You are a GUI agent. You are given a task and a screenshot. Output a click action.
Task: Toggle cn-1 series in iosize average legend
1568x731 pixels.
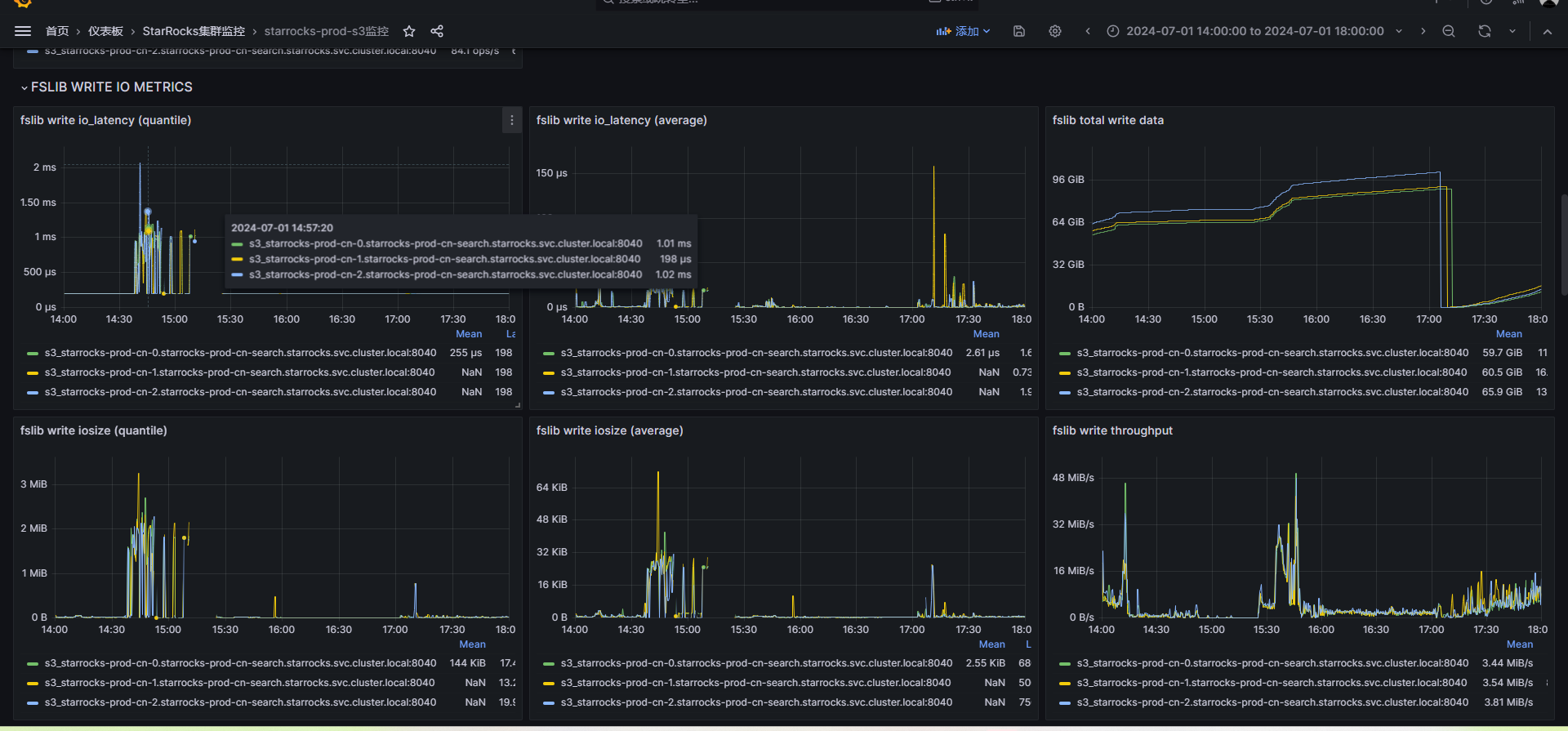[x=756, y=683]
